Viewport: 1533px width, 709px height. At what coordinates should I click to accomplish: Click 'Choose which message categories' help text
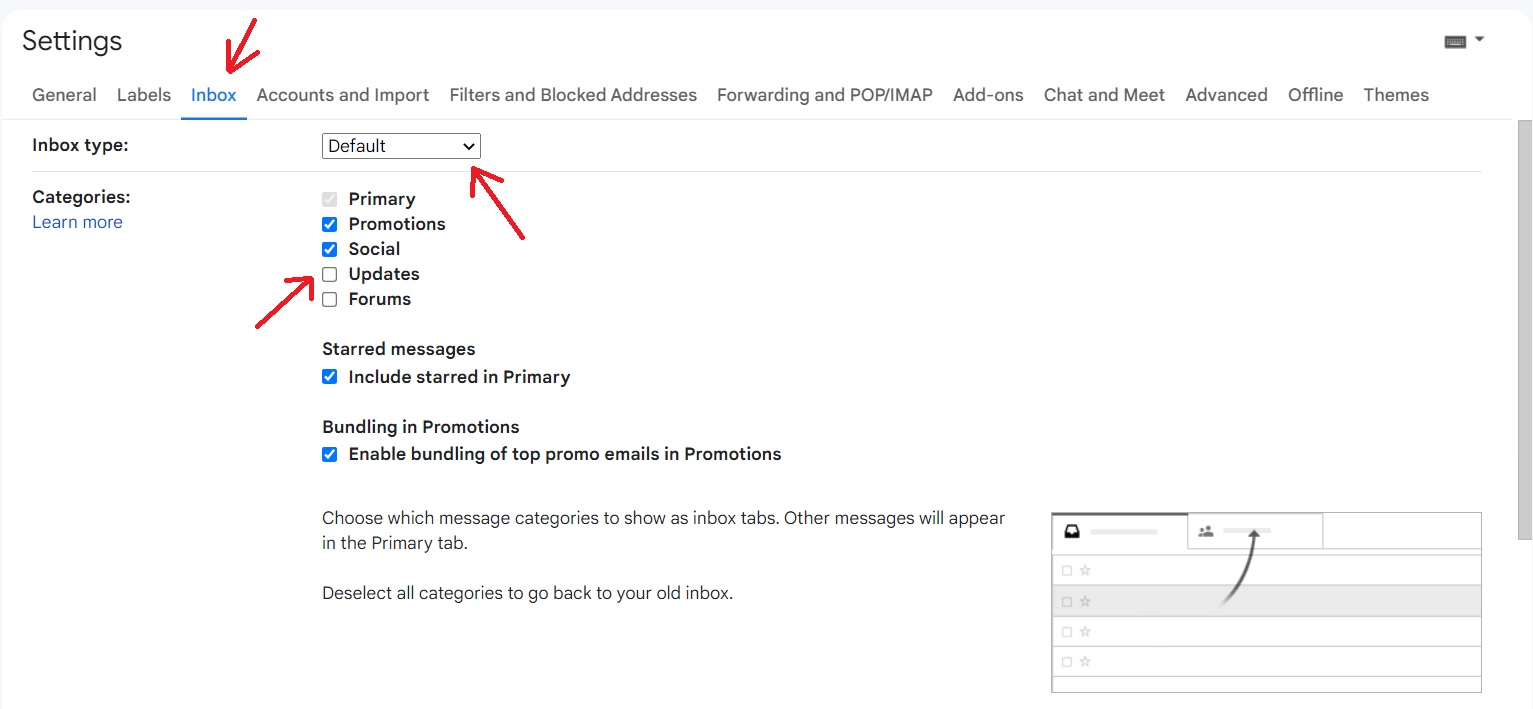click(663, 531)
